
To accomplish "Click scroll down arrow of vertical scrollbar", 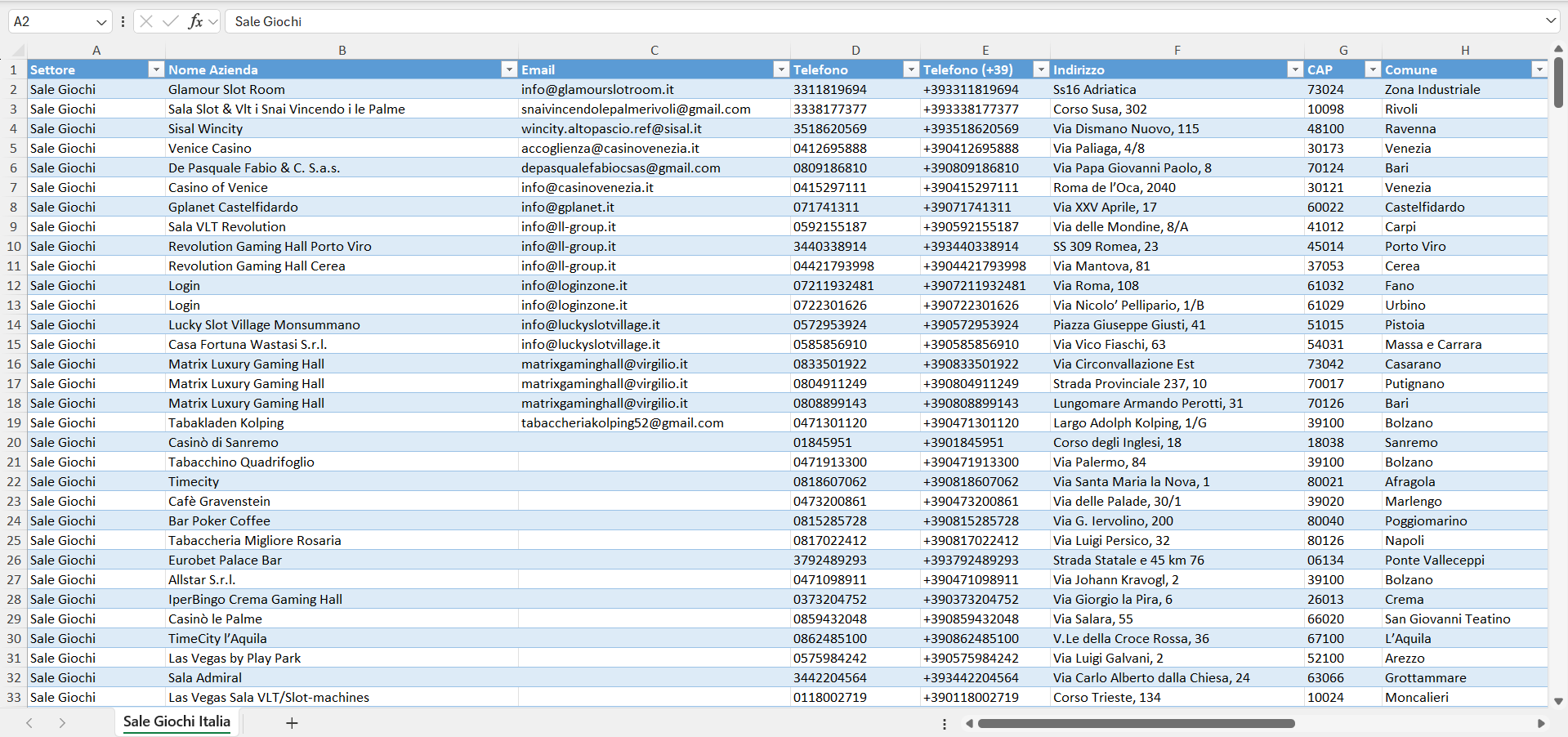I will point(1558,701).
